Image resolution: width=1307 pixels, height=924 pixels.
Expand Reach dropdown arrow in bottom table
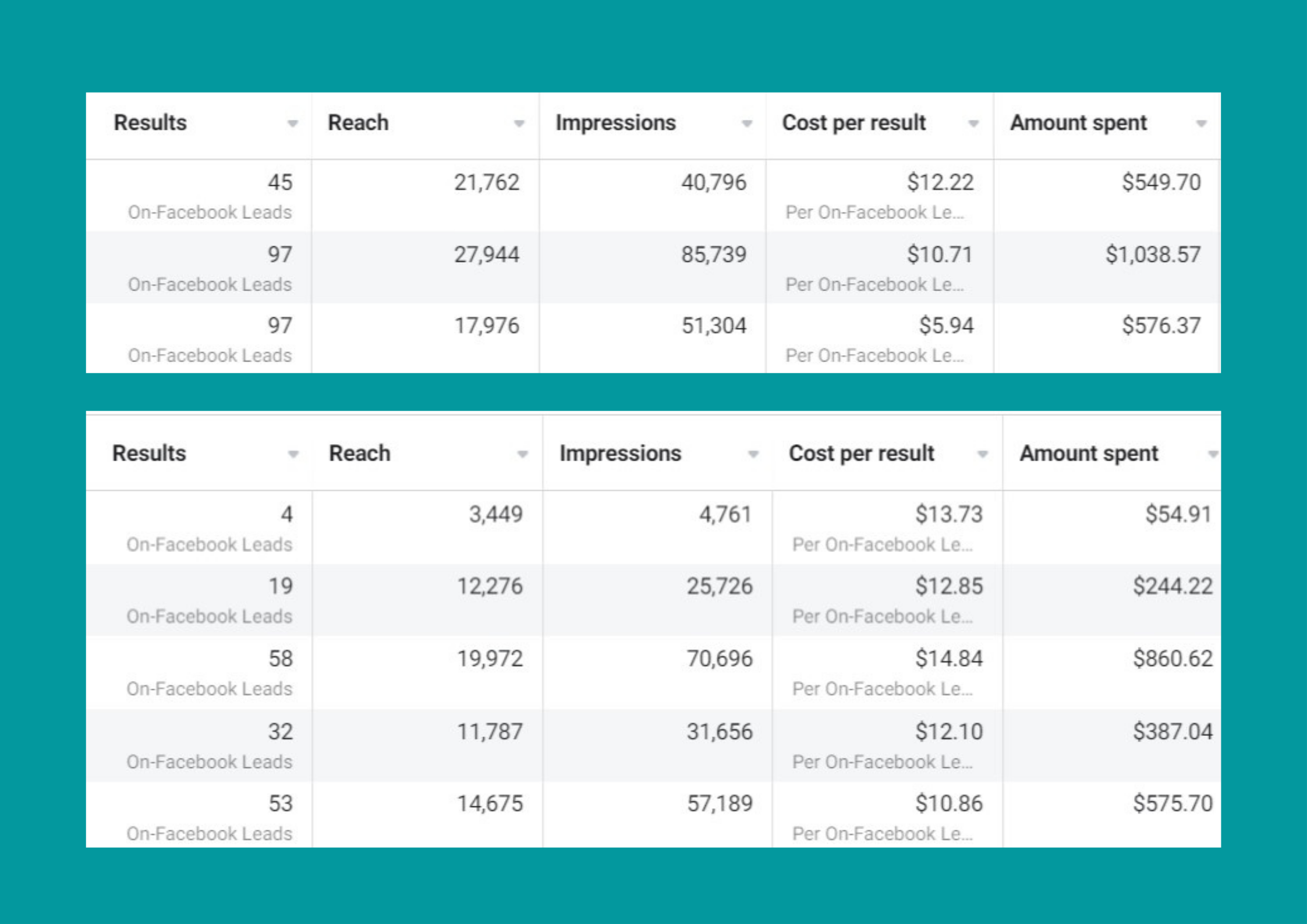tap(522, 454)
